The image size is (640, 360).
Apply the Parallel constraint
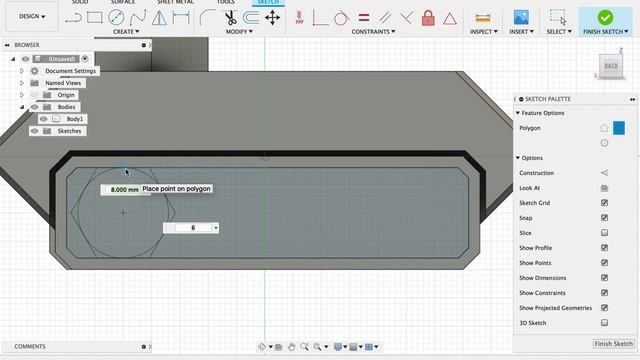[x=384, y=18]
